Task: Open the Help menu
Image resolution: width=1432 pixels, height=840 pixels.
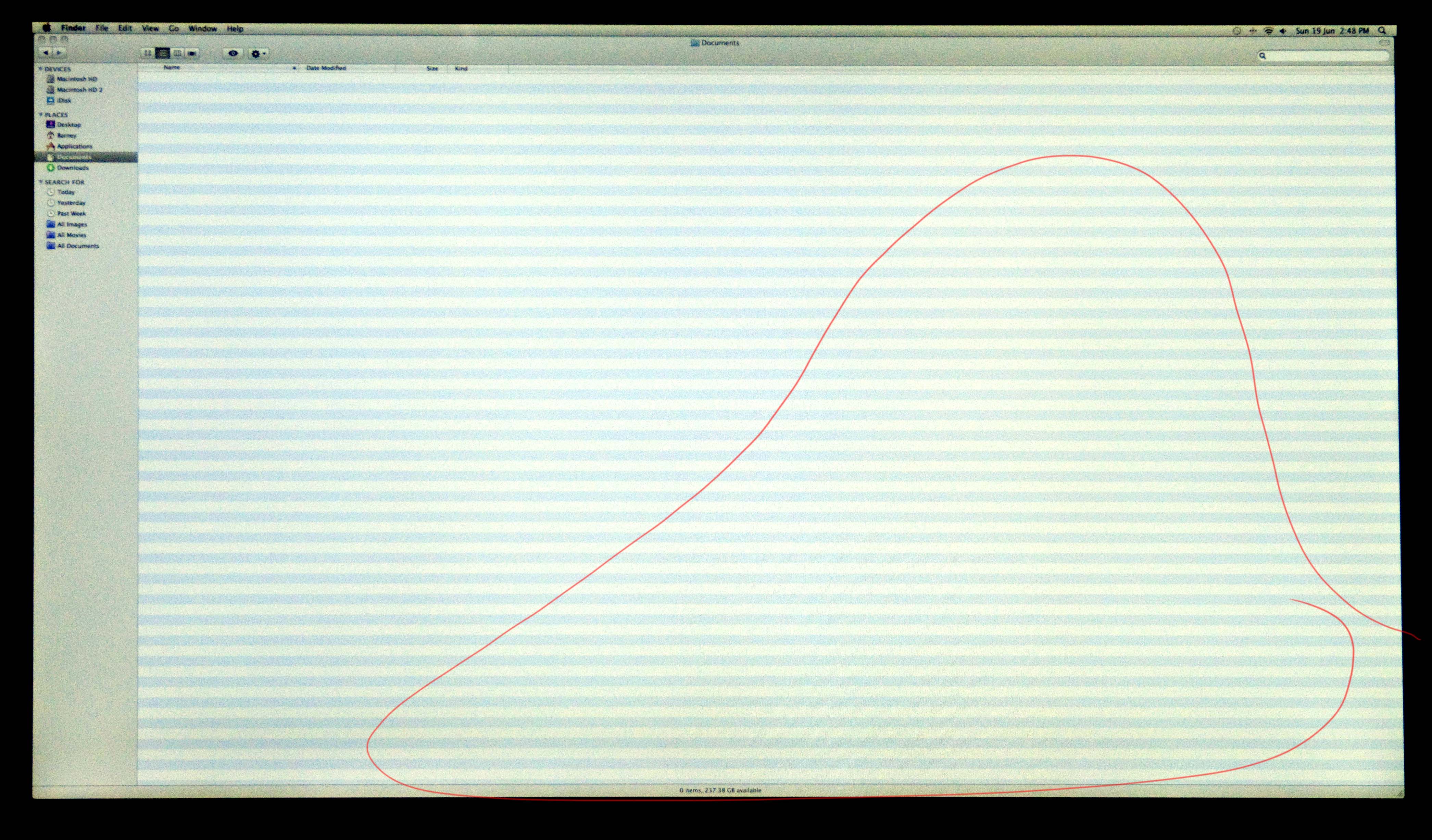Action: pyautogui.click(x=235, y=29)
